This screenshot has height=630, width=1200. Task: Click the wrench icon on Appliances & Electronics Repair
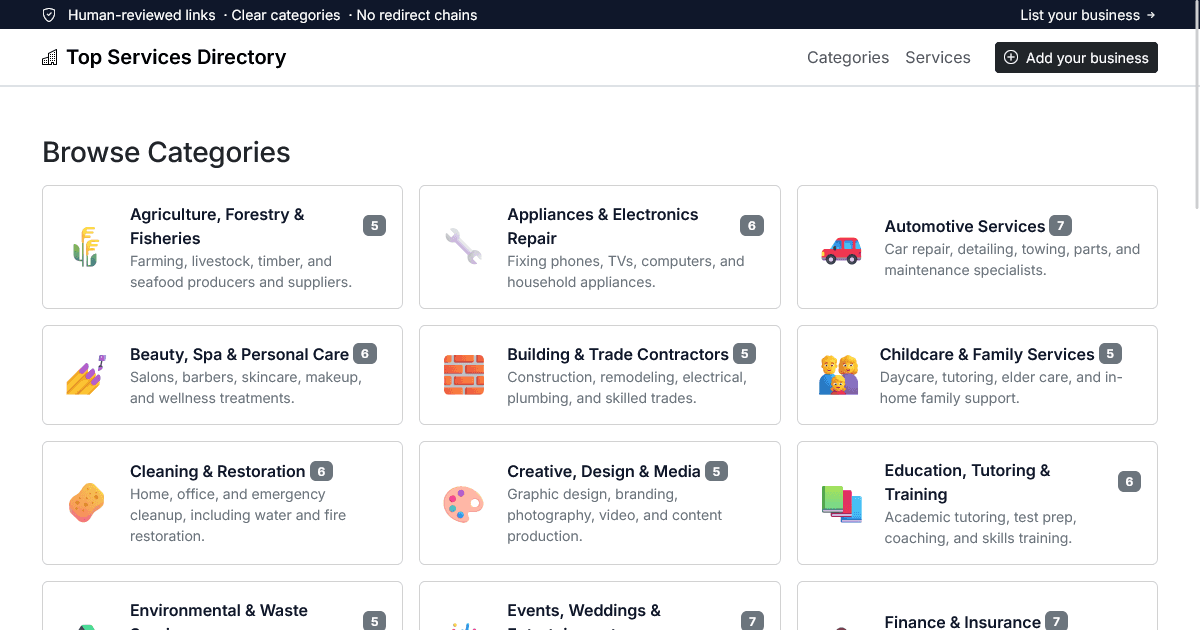[x=463, y=247]
